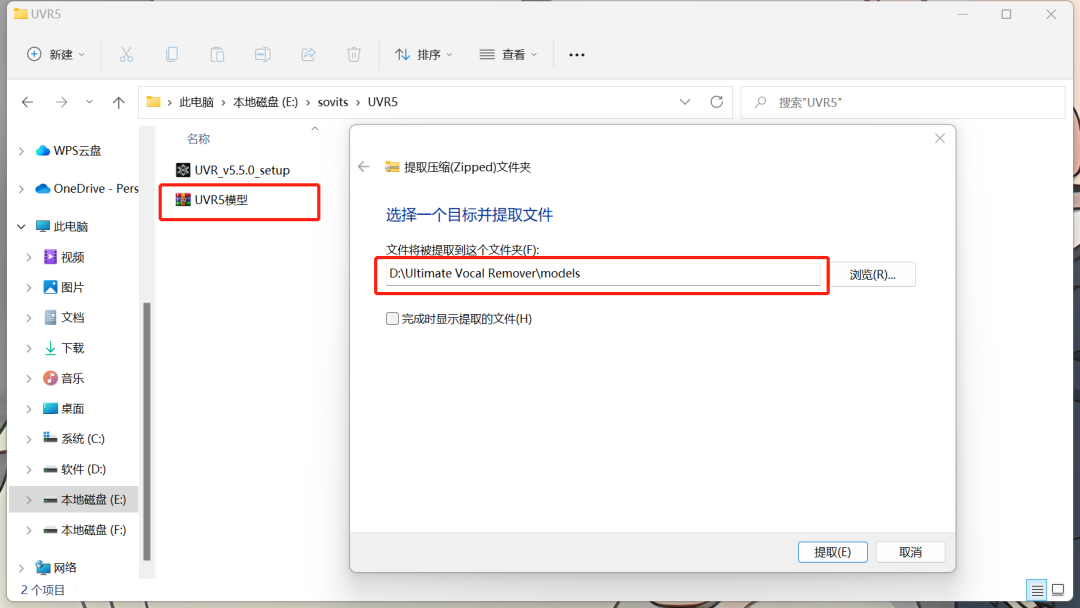Click the Copy icon in toolbar
This screenshot has height=608, width=1080.
point(172,54)
